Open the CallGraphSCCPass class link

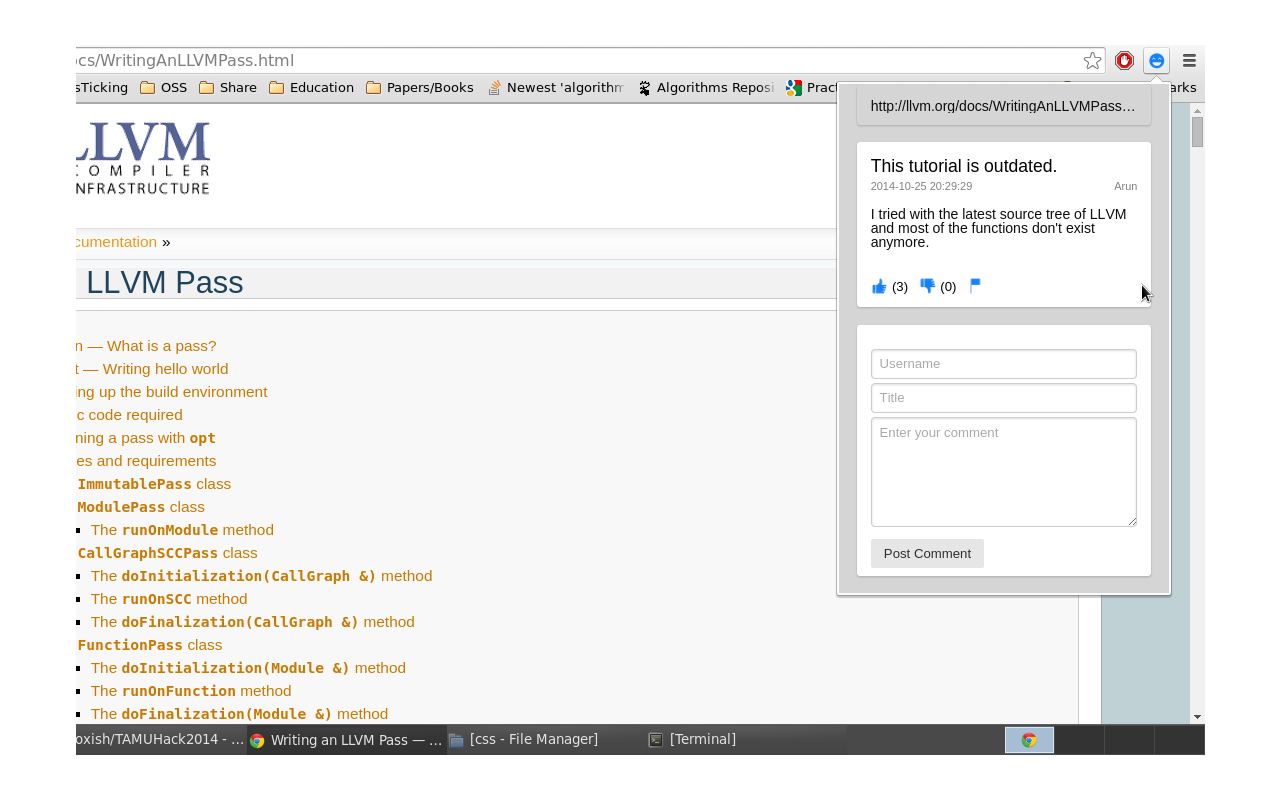click(x=167, y=553)
